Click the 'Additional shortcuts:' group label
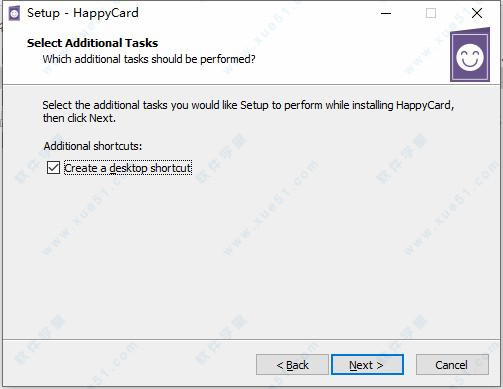The height and width of the screenshot is (389, 503). click(x=93, y=146)
